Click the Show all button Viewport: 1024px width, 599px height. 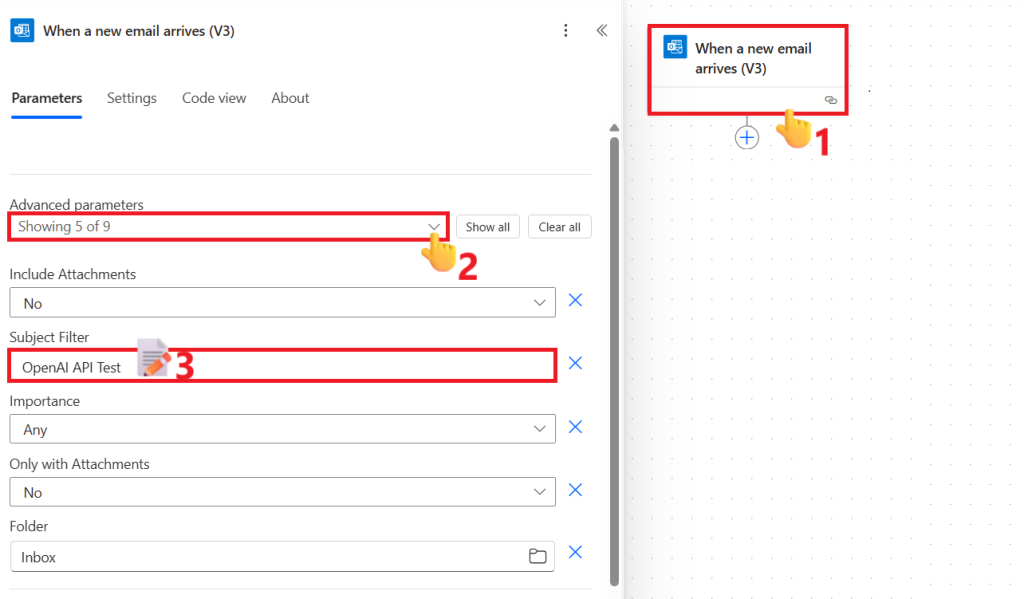tap(487, 227)
